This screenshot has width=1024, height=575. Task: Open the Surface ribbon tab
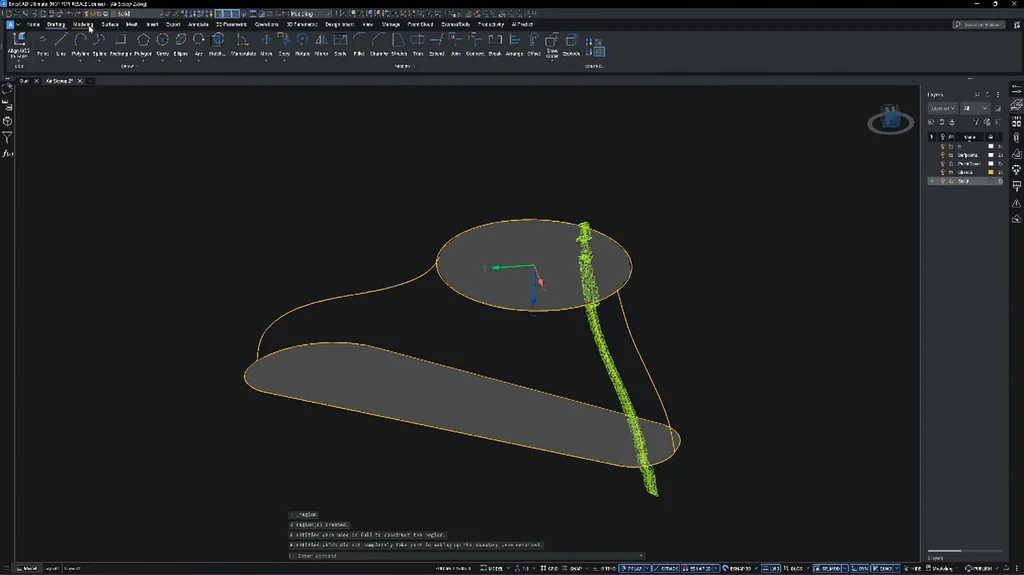click(110, 24)
